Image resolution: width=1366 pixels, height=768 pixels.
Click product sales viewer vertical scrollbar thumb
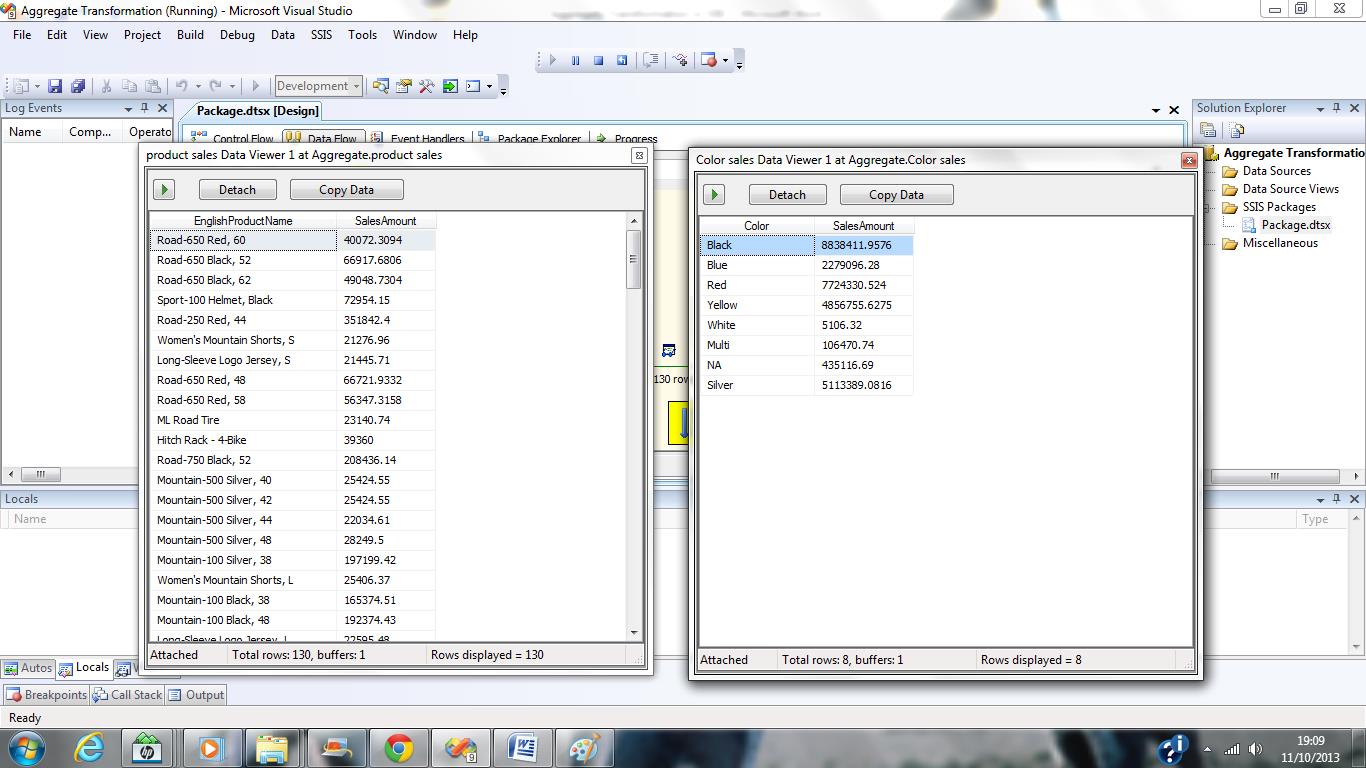point(633,258)
